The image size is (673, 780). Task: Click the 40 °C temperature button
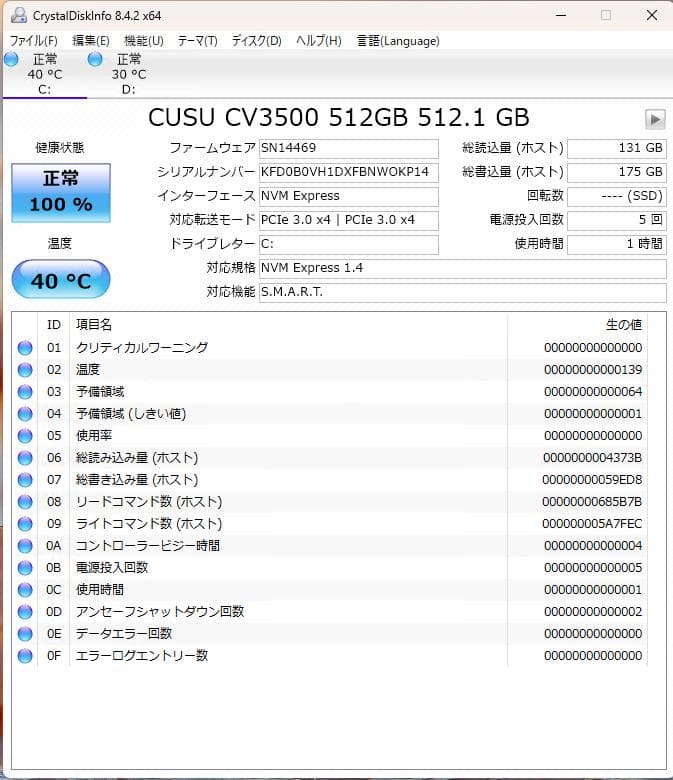[x=61, y=280]
